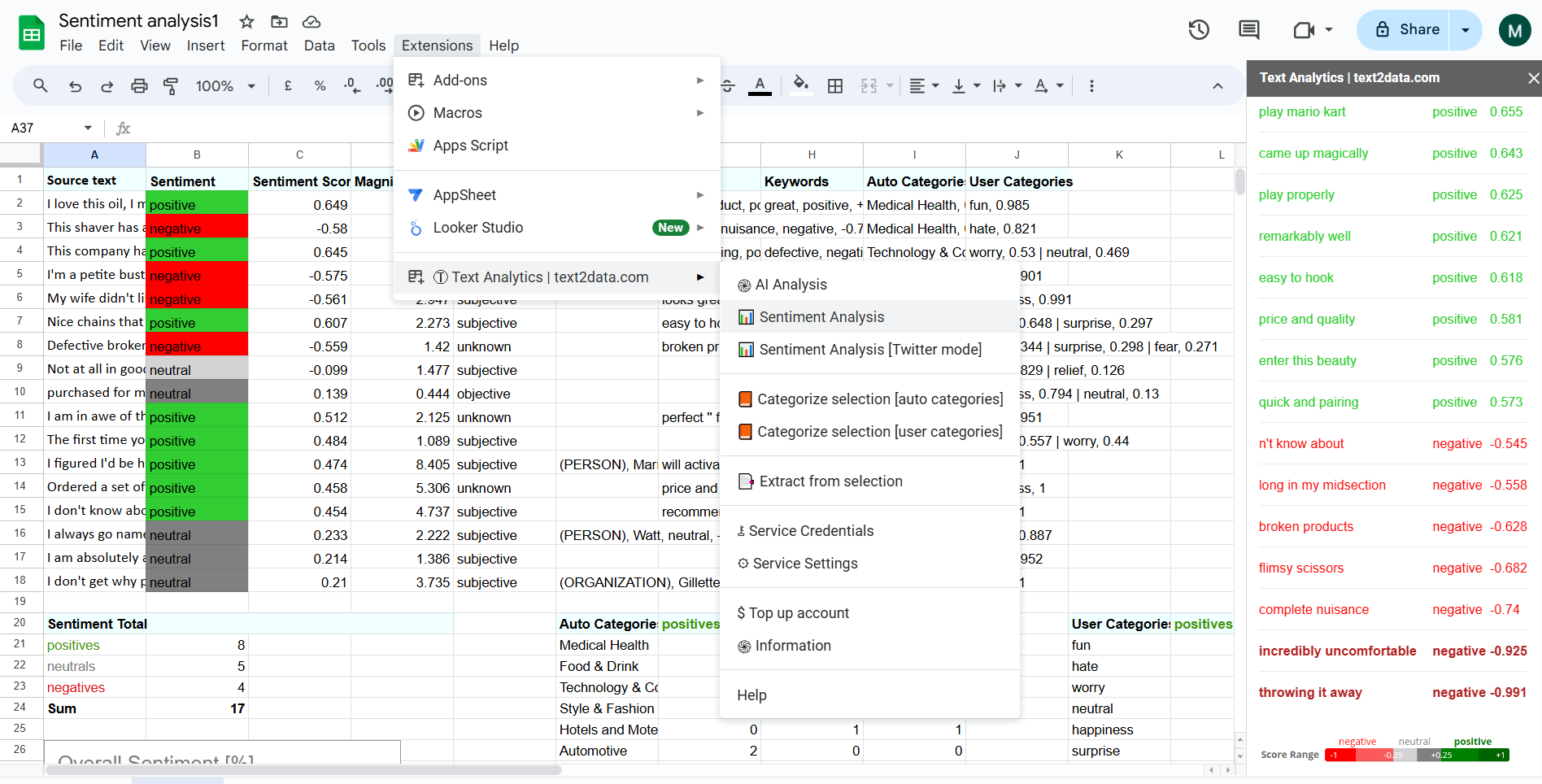This screenshot has height=784, width=1542.
Task: Expand the Macros submenu
Action: 700,113
